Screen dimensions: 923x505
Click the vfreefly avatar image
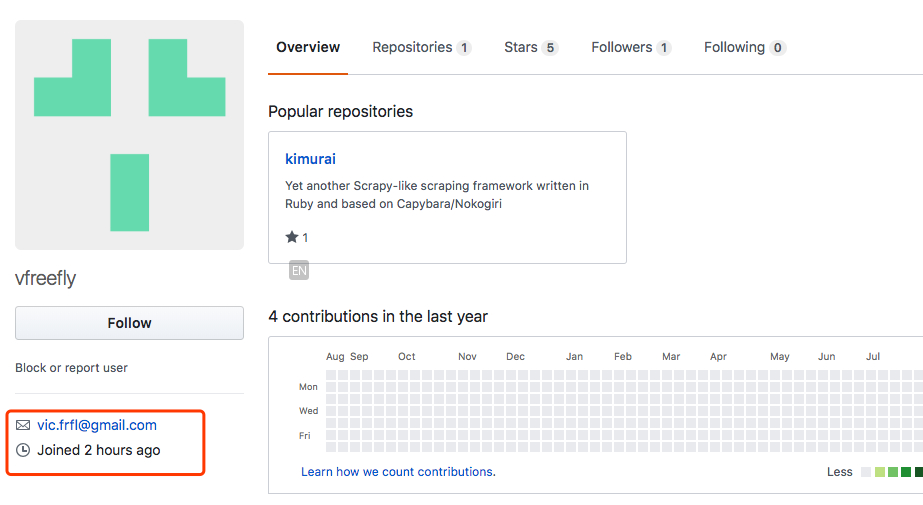(x=130, y=135)
